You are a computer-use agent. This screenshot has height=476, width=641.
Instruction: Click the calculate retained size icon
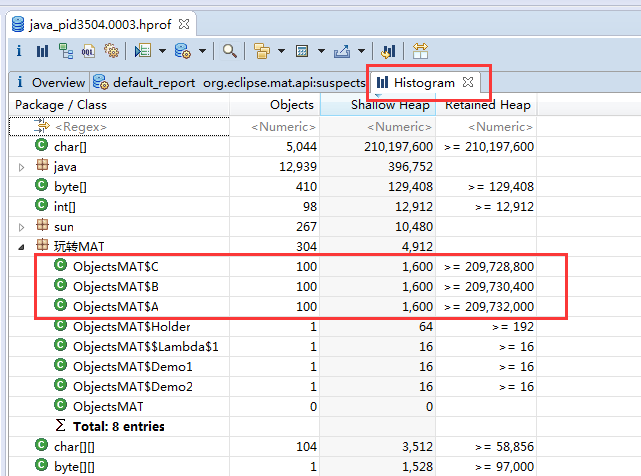(x=302, y=51)
